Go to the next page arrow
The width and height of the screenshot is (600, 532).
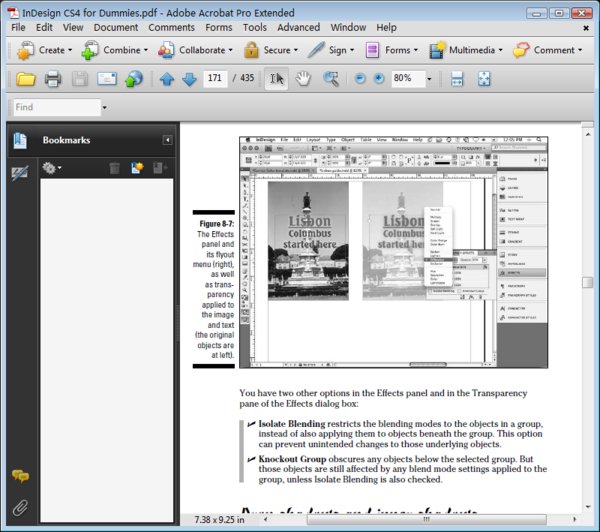point(188,79)
